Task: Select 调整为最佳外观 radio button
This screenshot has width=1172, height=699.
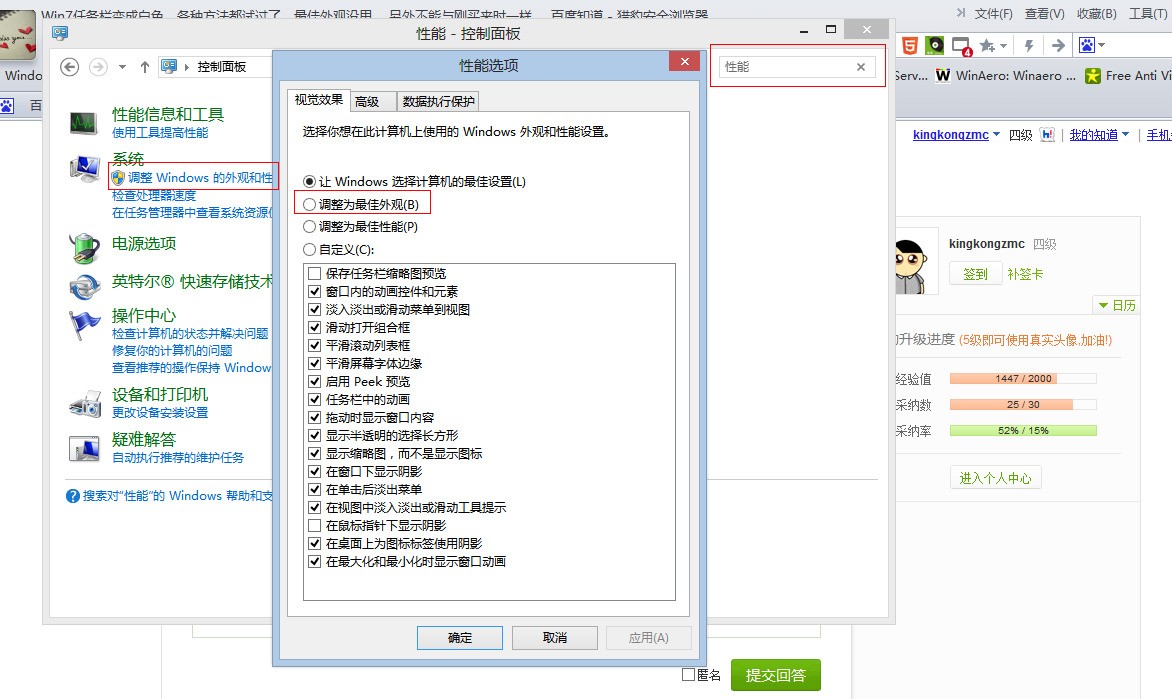Action: point(309,204)
